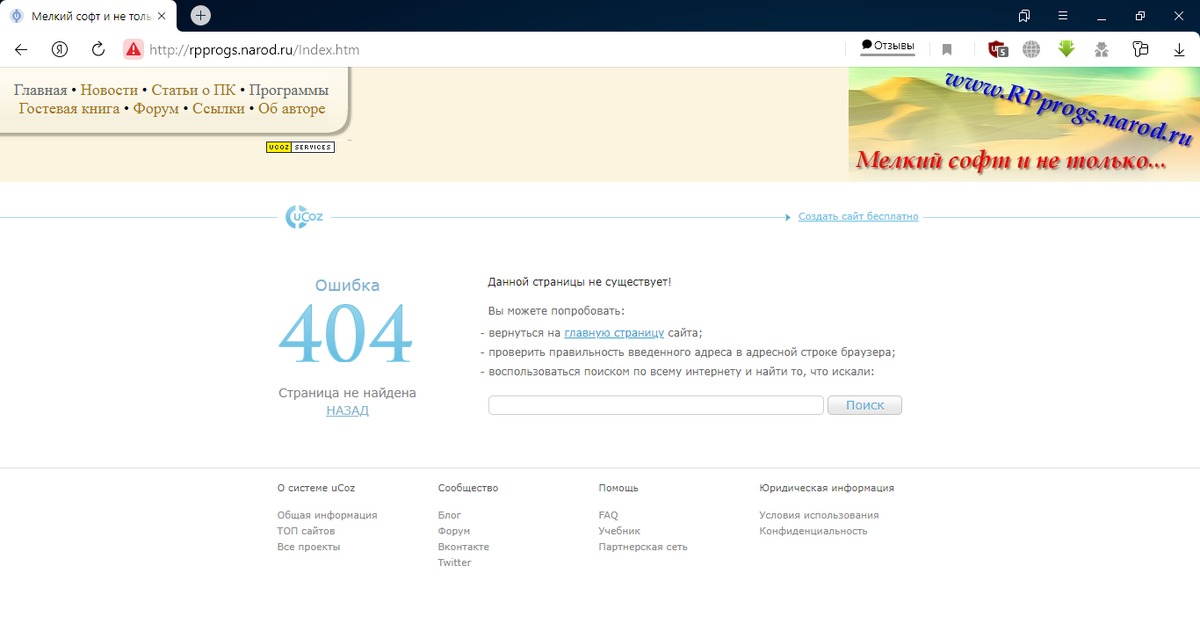Click the НАЗАД link under 404
The height and width of the screenshot is (628, 1200).
[347, 410]
